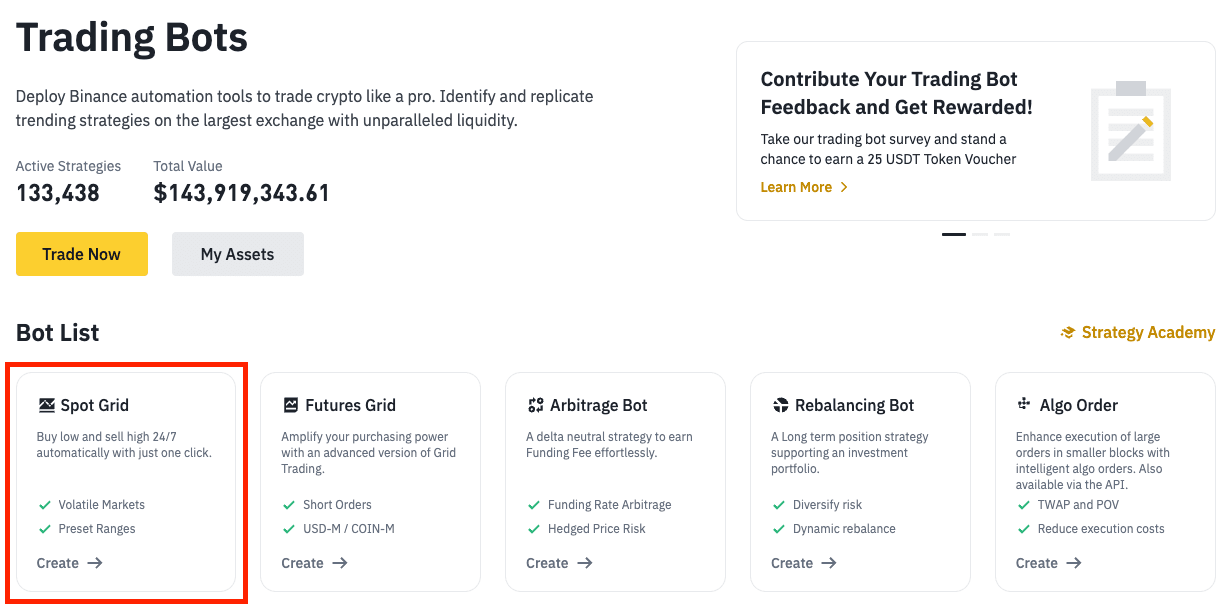Follow the Learn More link
The image size is (1227, 612).
click(796, 188)
